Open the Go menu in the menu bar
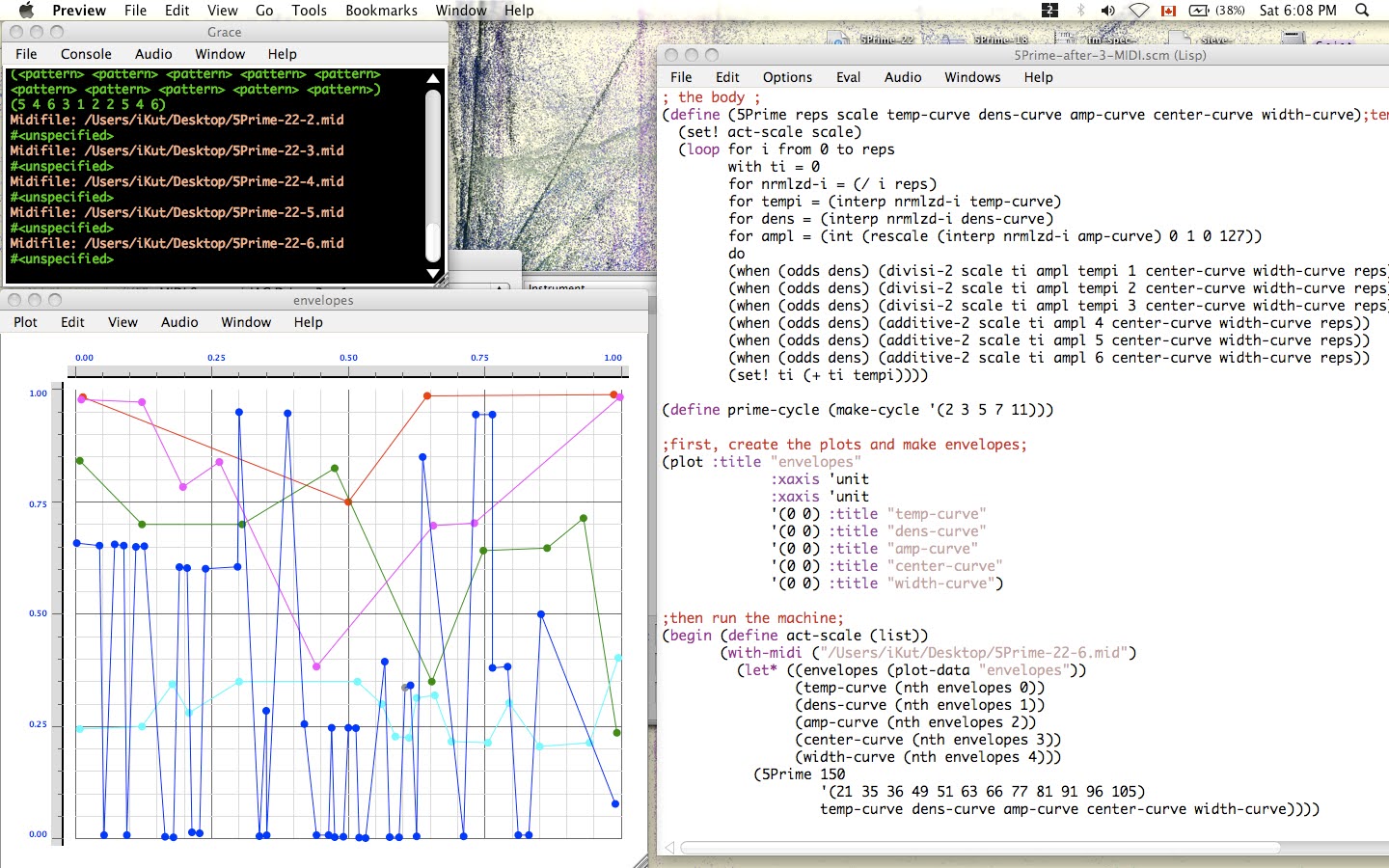This screenshot has width=1389, height=868. (264, 11)
